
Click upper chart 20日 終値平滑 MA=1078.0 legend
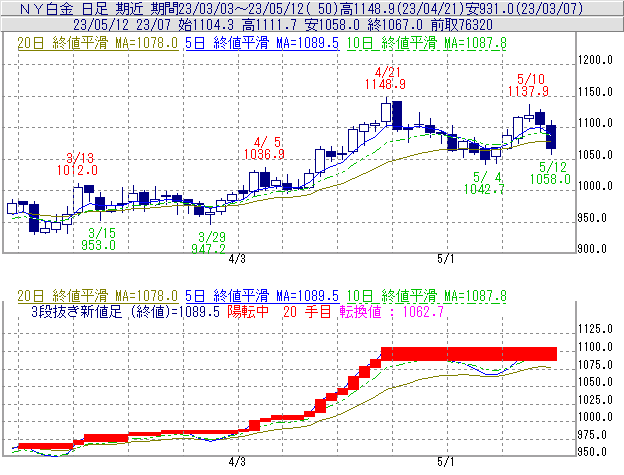(98, 43)
